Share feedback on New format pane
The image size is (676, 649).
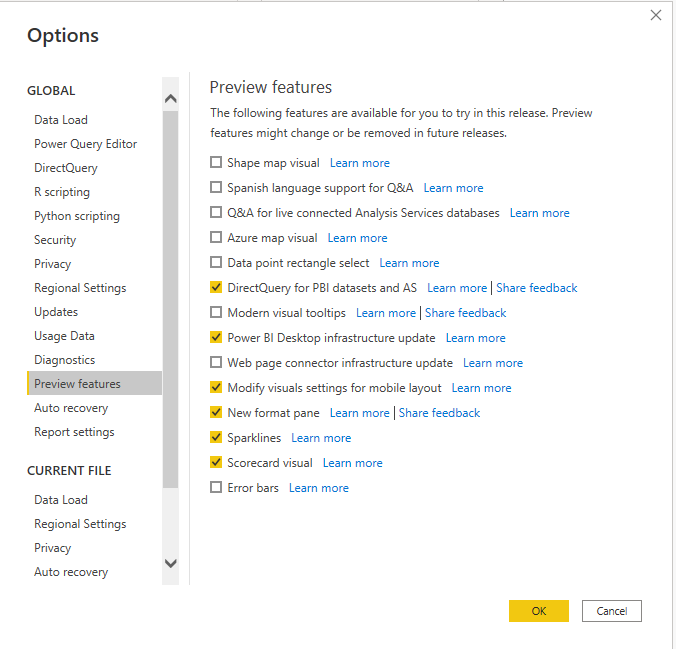[x=439, y=413]
